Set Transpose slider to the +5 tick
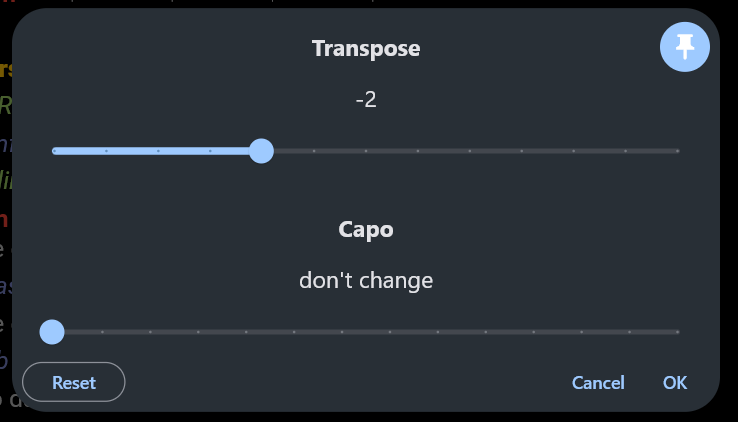The image size is (738, 422). click(x=626, y=151)
